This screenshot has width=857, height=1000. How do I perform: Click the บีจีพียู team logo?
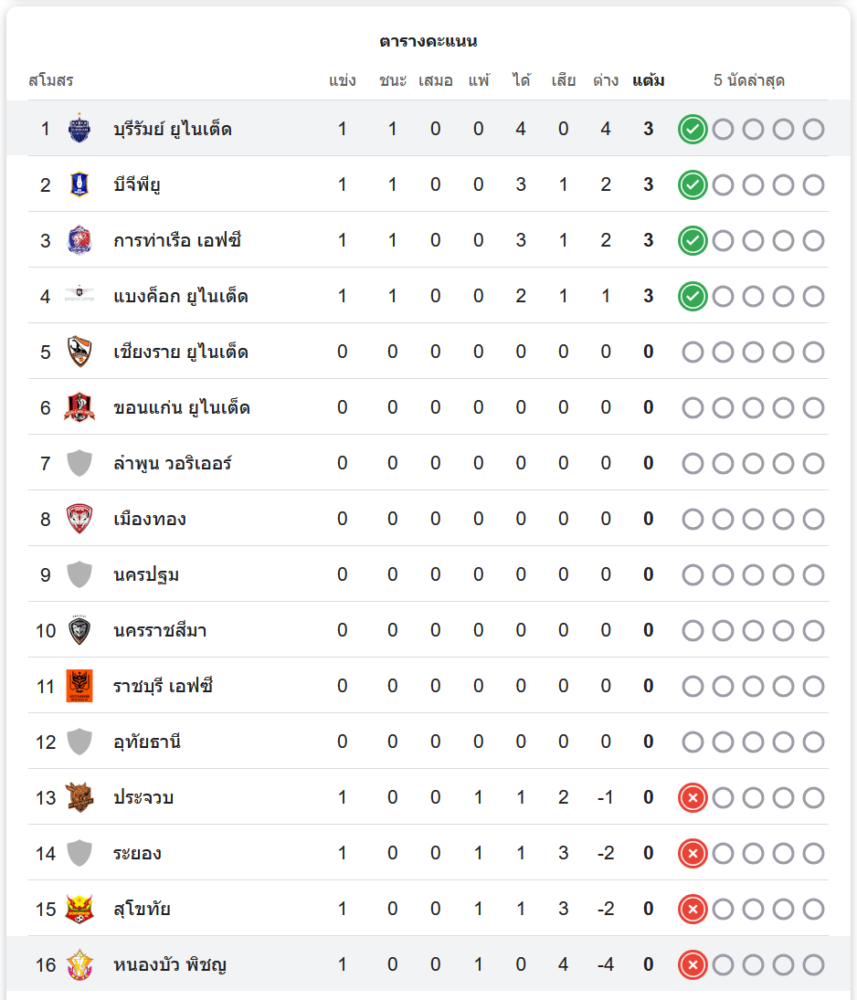coord(79,184)
